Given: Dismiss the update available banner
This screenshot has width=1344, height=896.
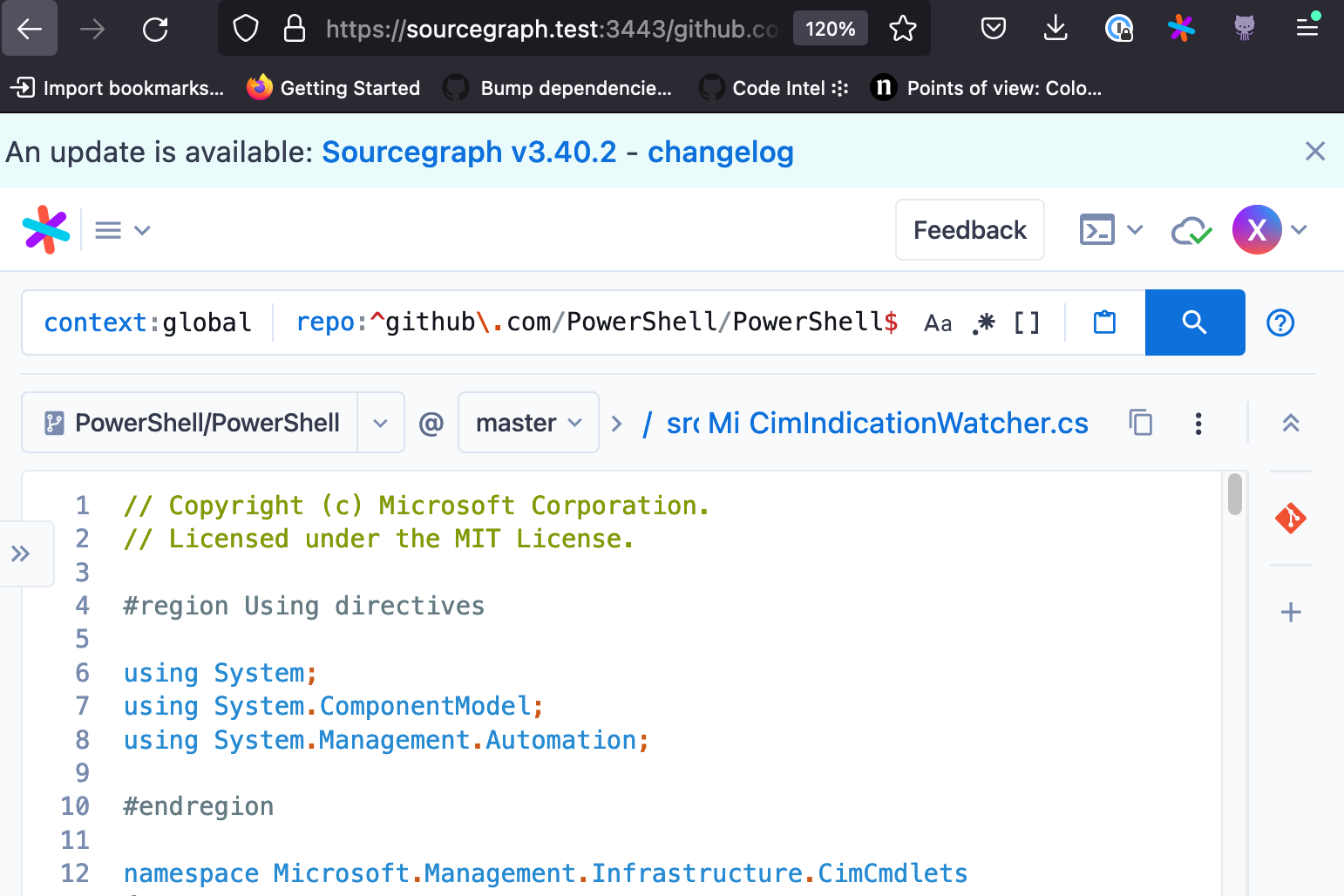Looking at the screenshot, I should pyautogui.click(x=1315, y=151).
